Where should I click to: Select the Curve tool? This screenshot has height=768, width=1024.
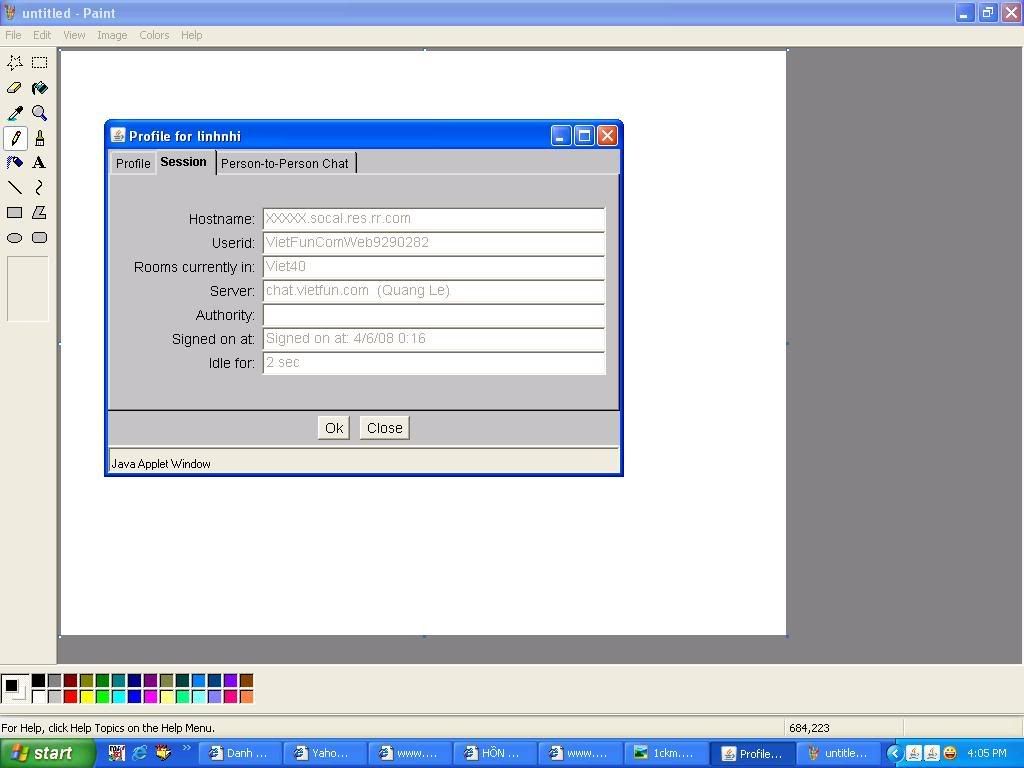click(x=40, y=188)
